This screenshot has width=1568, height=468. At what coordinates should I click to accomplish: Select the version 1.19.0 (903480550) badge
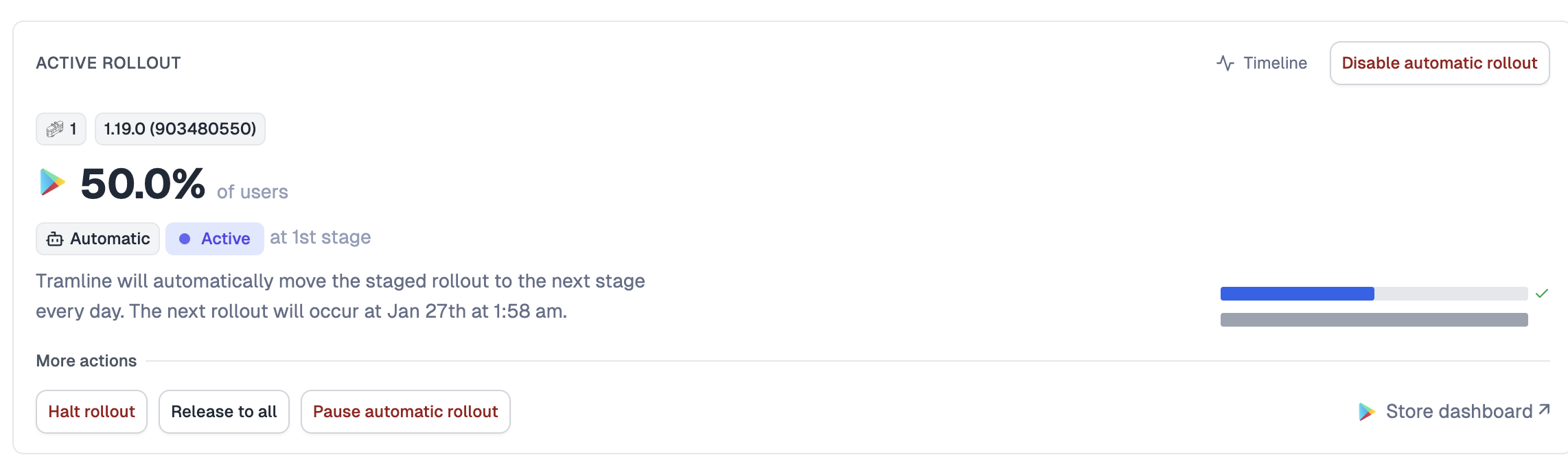click(x=180, y=129)
